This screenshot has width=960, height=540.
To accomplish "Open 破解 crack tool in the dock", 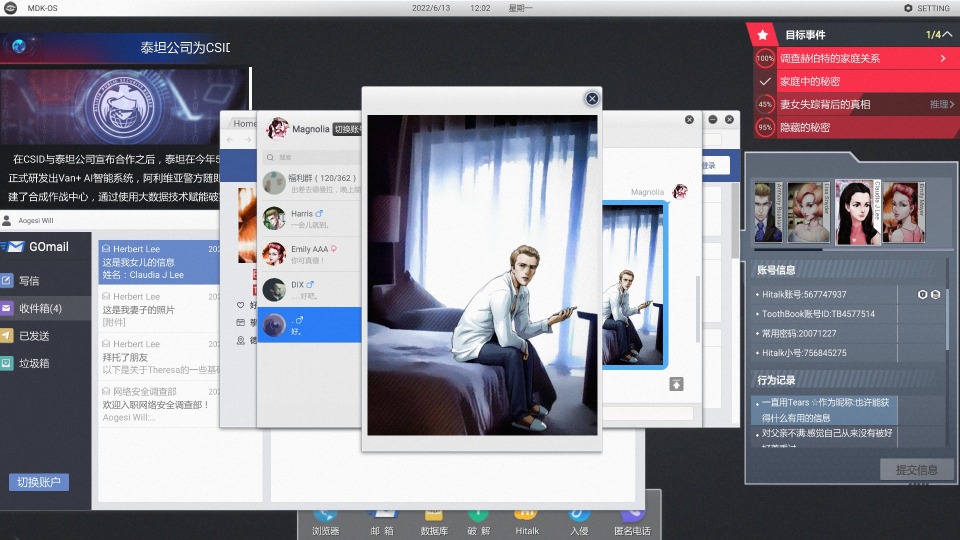I will click(479, 523).
